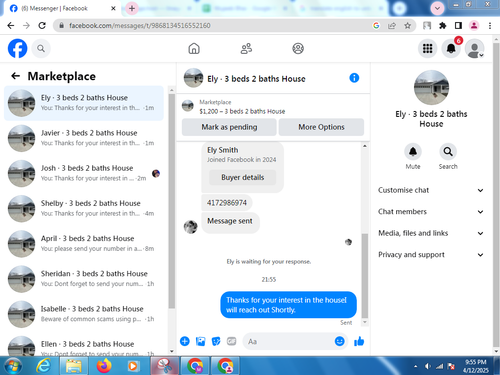Open conversation information blue icon
The width and height of the screenshot is (500, 375).
354,78
